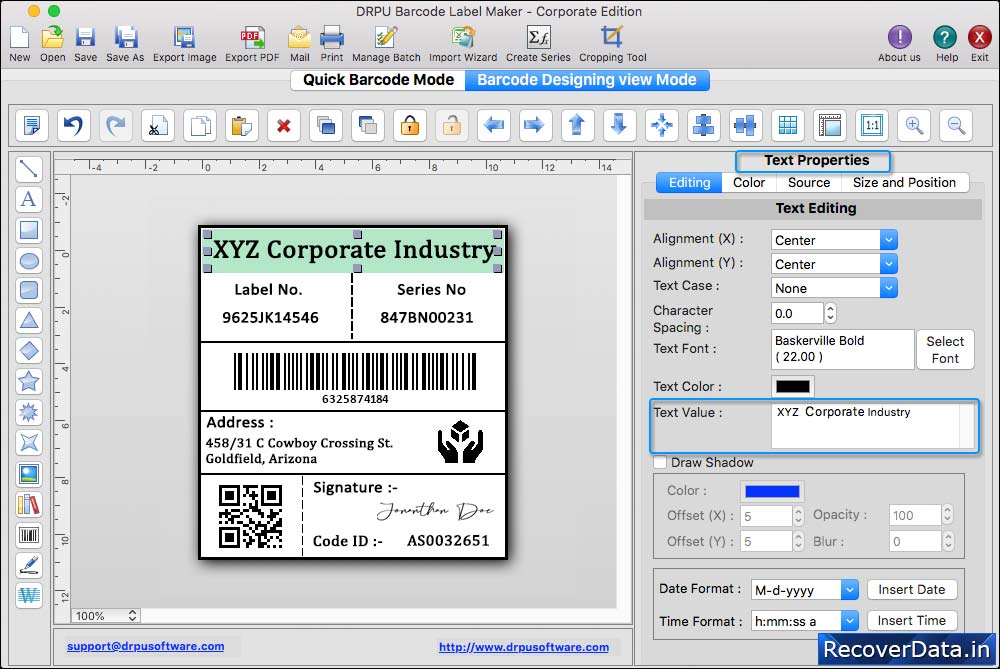Select the Triangle shape tool
Viewport: 1000px width, 669px height.
[x=29, y=321]
